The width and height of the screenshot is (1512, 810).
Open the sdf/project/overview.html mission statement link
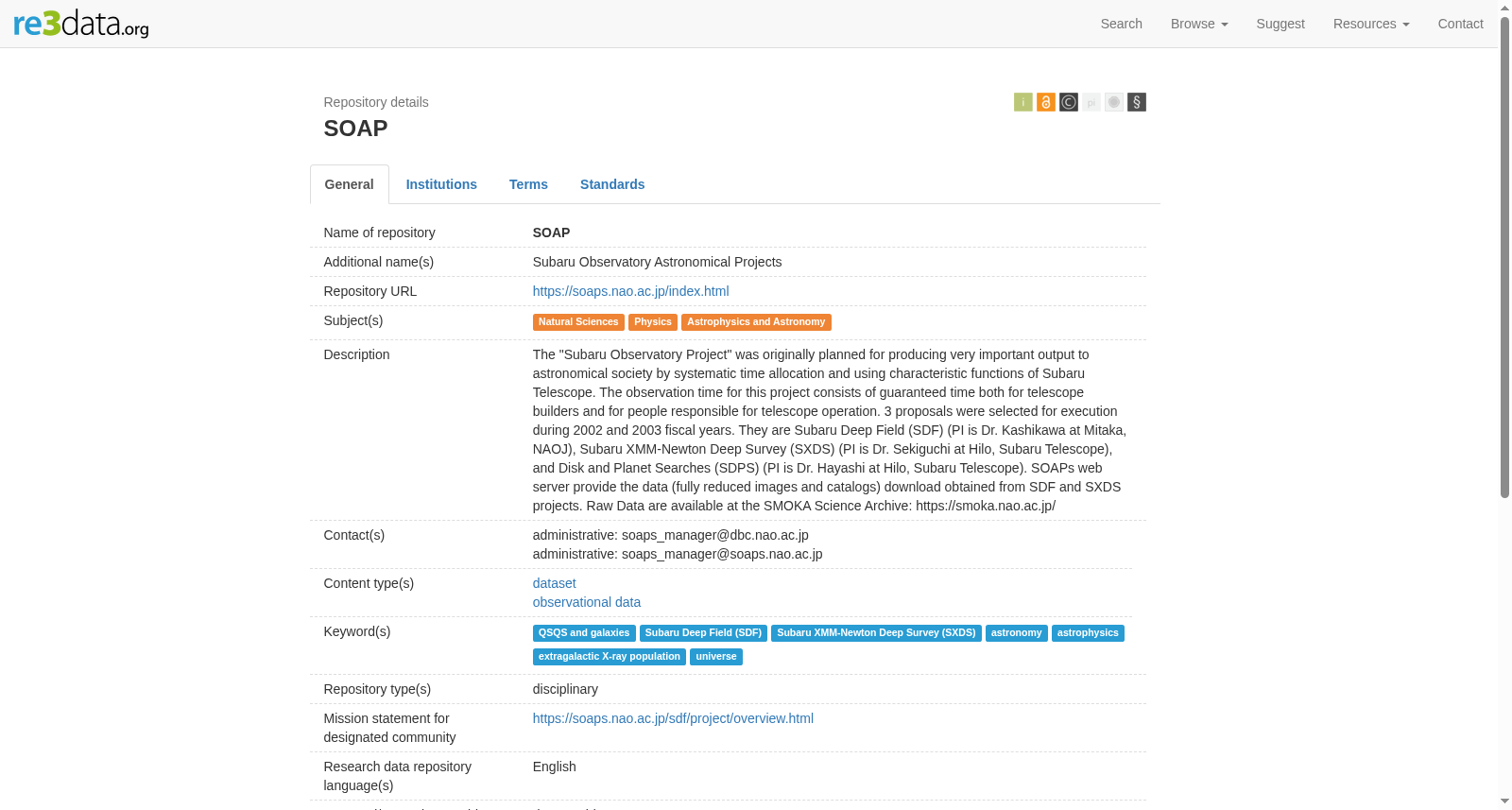pyautogui.click(x=673, y=718)
